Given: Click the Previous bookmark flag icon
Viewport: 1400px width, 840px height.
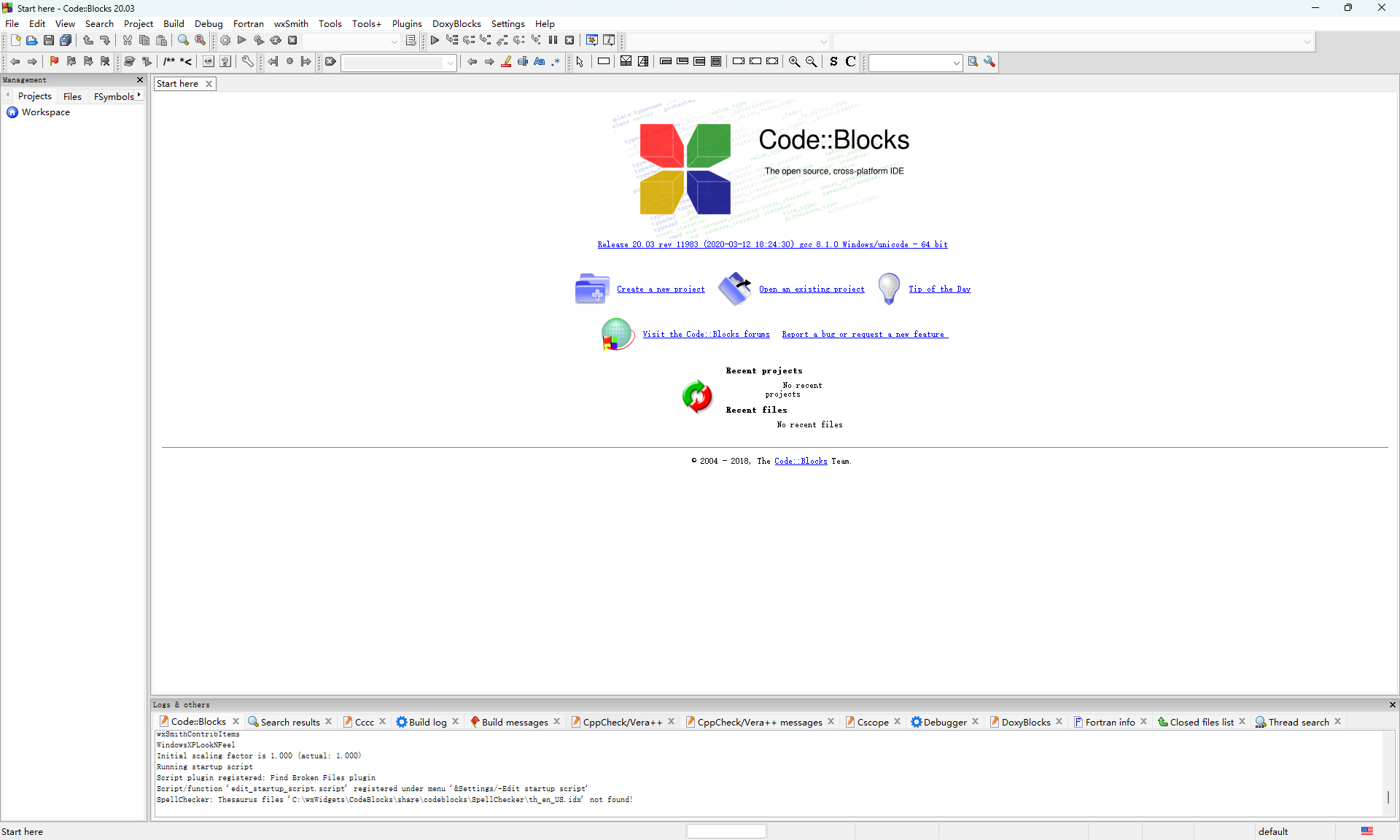Looking at the screenshot, I should tap(71, 62).
